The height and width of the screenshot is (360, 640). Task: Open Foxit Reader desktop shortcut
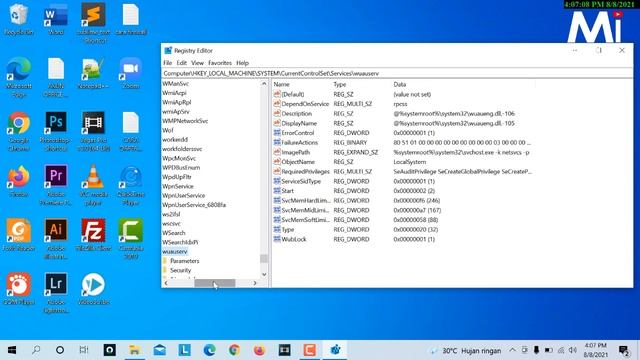[19, 235]
